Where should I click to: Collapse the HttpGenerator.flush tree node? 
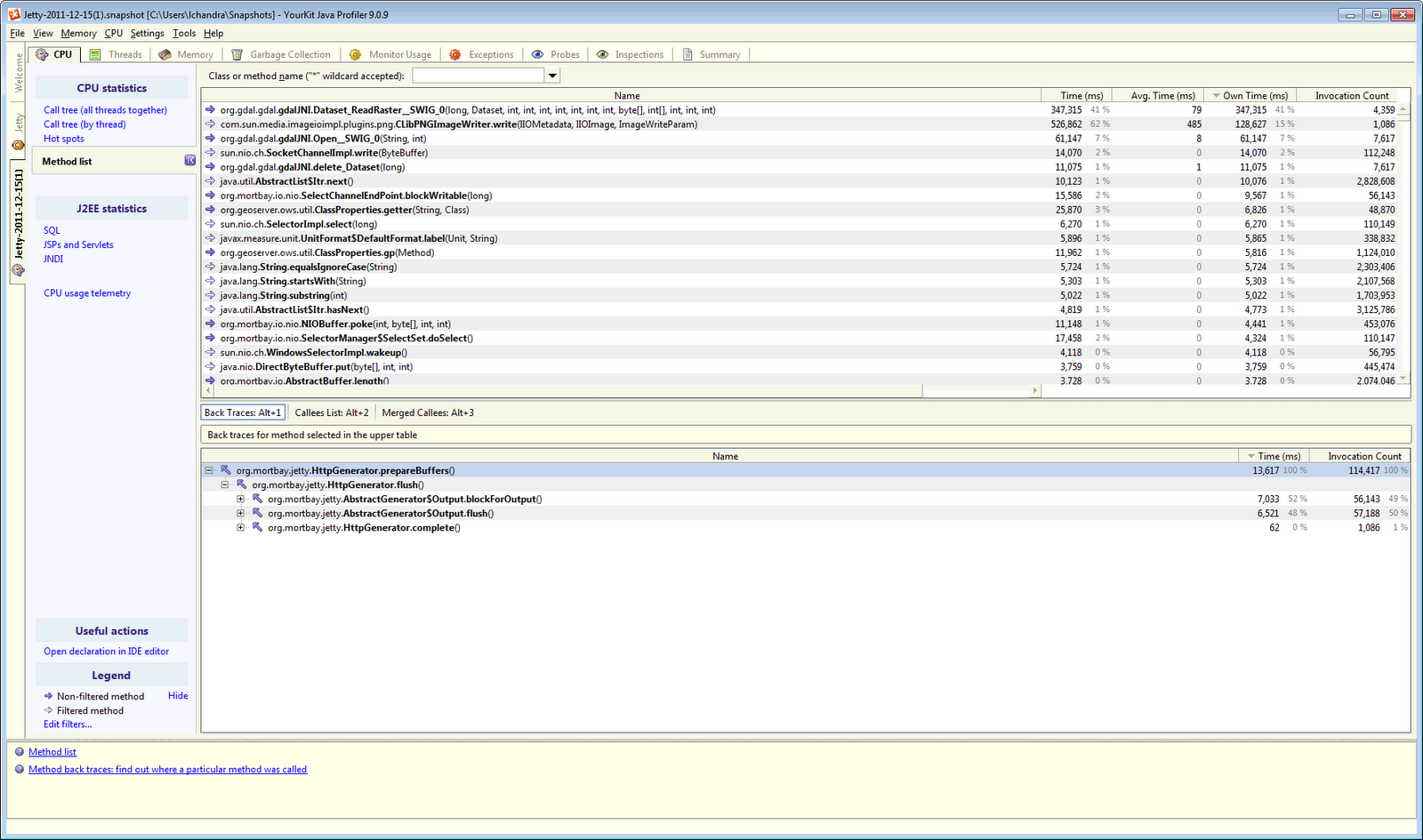(225, 484)
